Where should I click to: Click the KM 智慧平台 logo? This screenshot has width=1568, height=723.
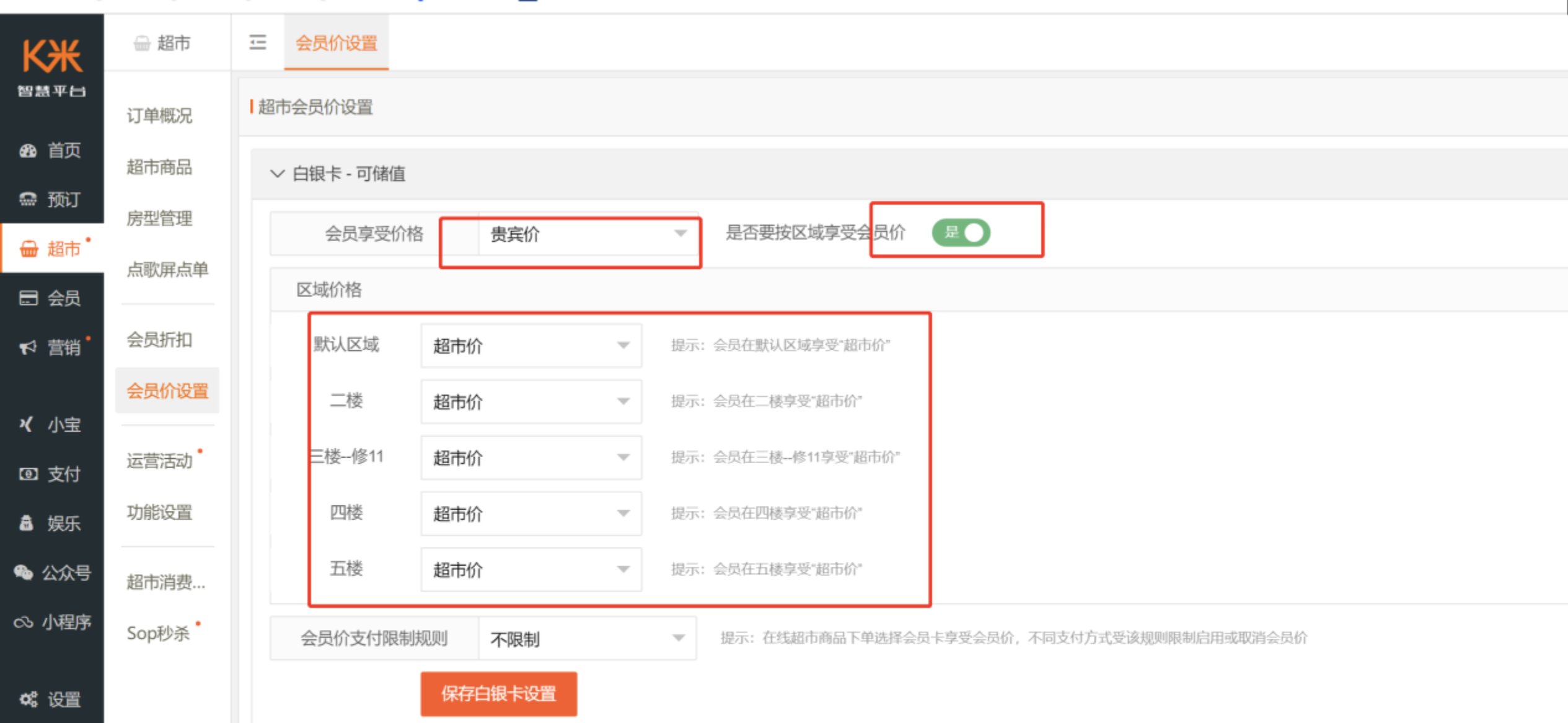[x=52, y=68]
